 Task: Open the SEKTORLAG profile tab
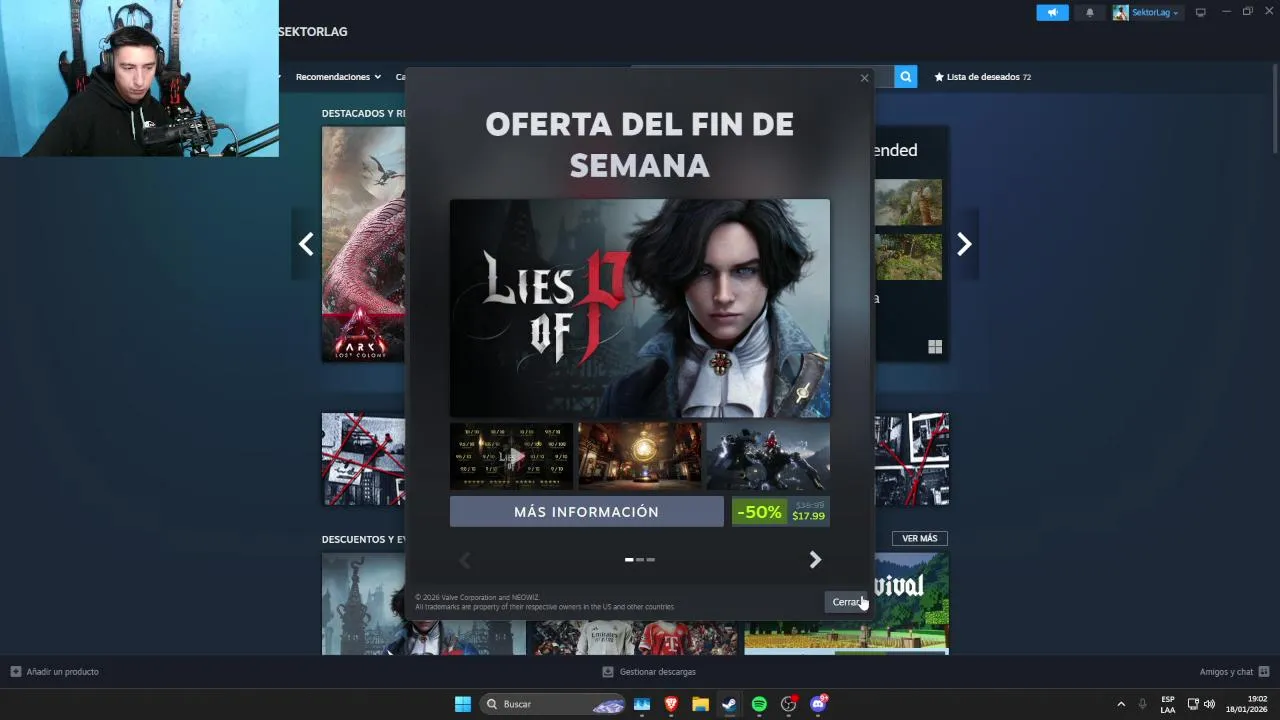click(313, 32)
